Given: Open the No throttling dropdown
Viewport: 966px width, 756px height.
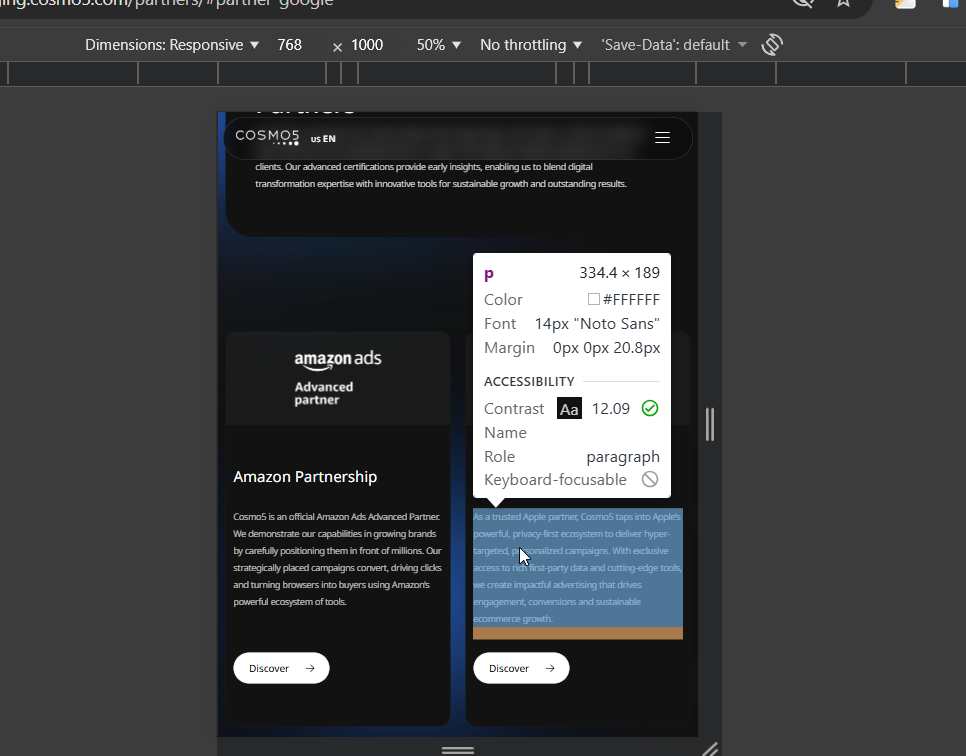Looking at the screenshot, I should point(531,45).
